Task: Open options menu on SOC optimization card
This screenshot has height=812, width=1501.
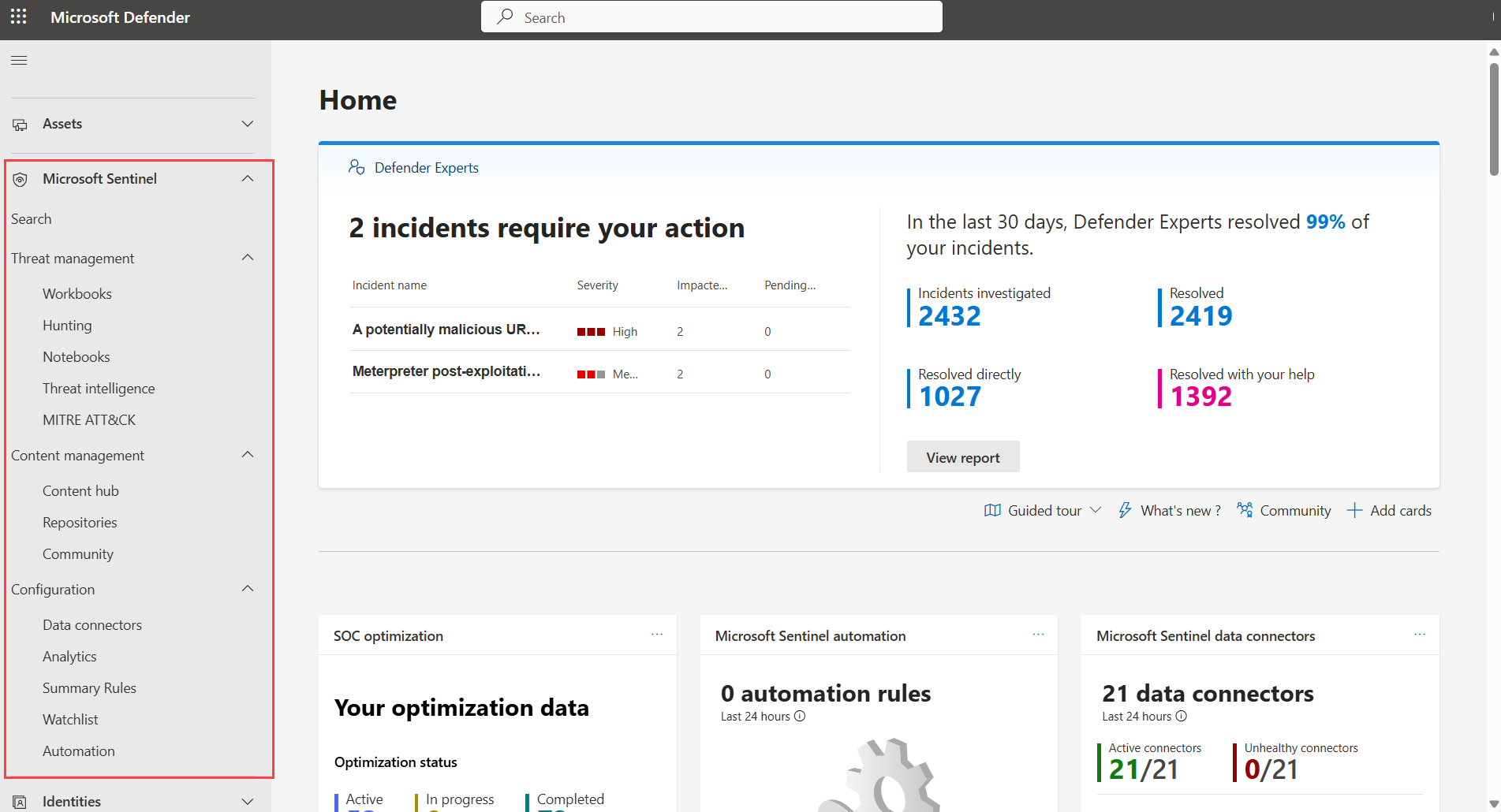Action: point(658,634)
